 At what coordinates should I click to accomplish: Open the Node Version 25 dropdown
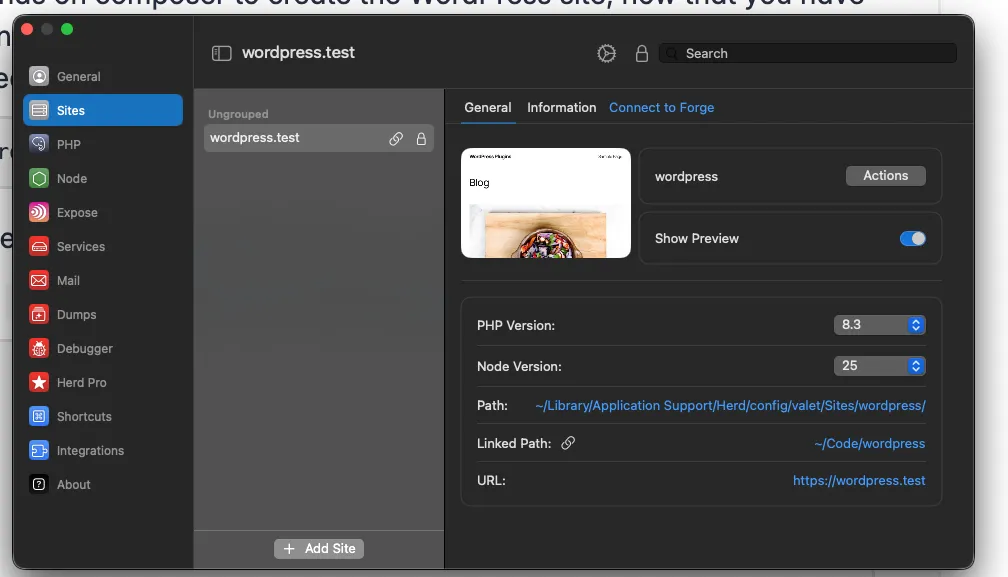[x=879, y=366]
